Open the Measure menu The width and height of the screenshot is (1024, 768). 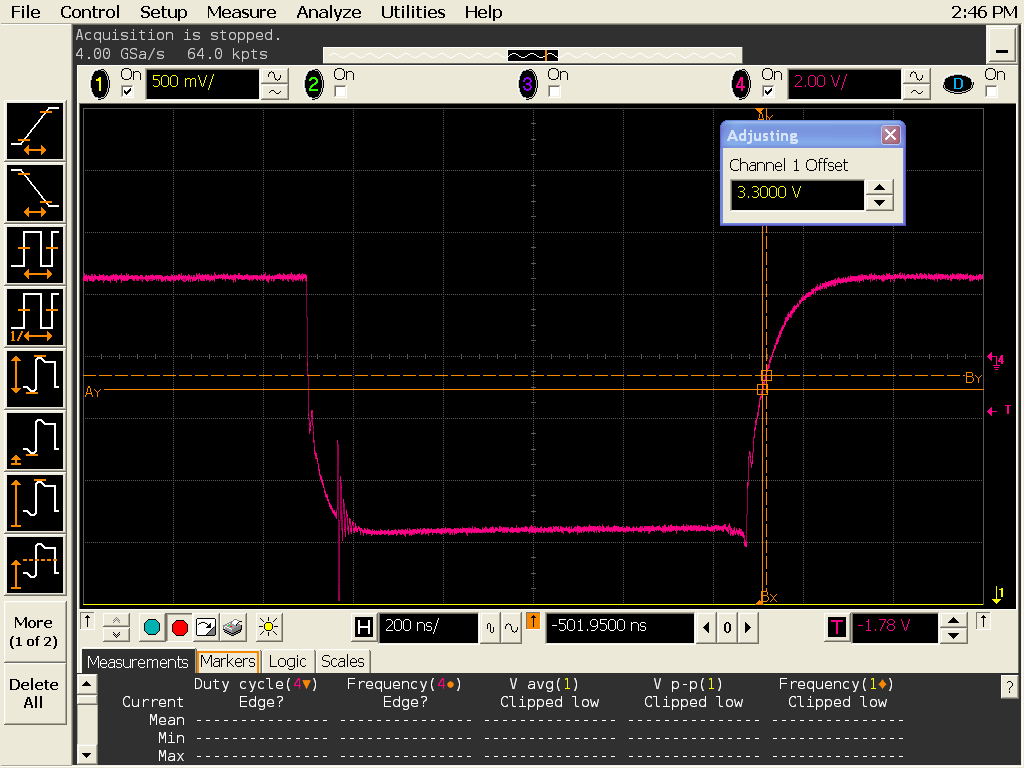click(241, 12)
